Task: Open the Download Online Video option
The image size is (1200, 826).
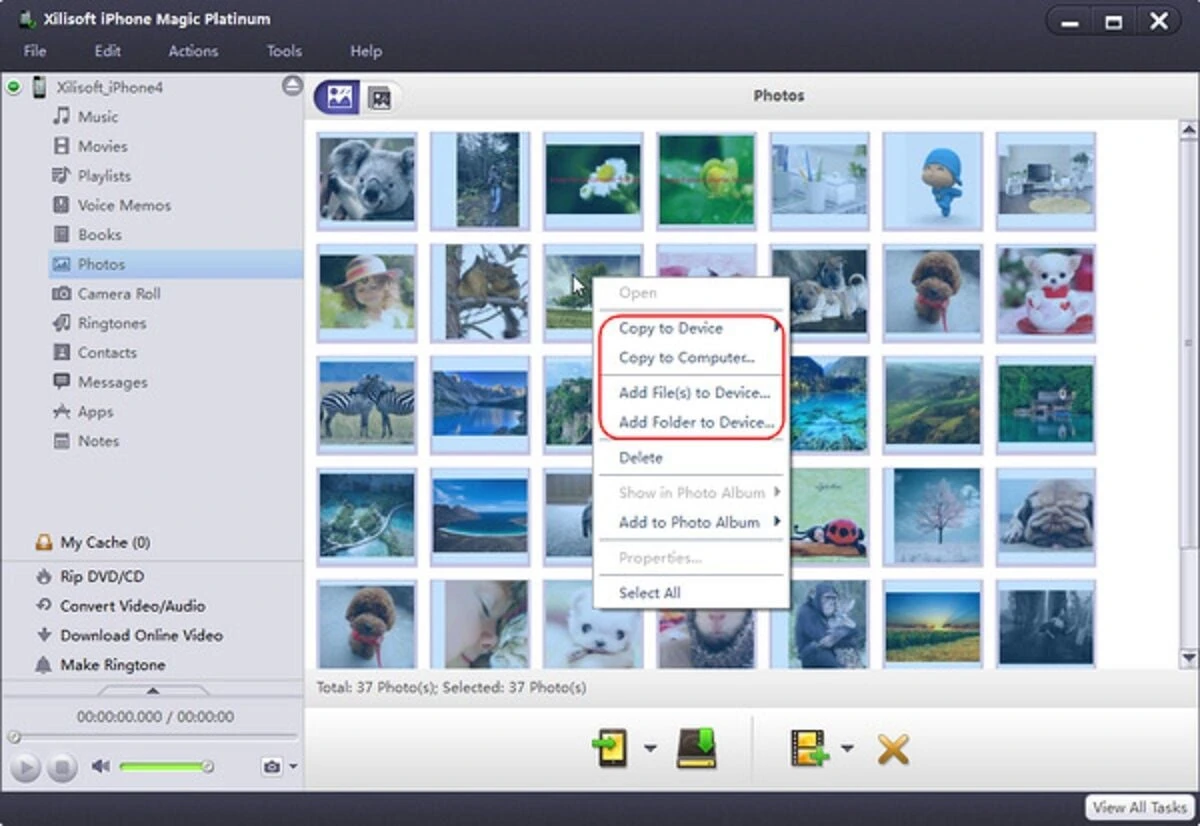Action: (141, 635)
